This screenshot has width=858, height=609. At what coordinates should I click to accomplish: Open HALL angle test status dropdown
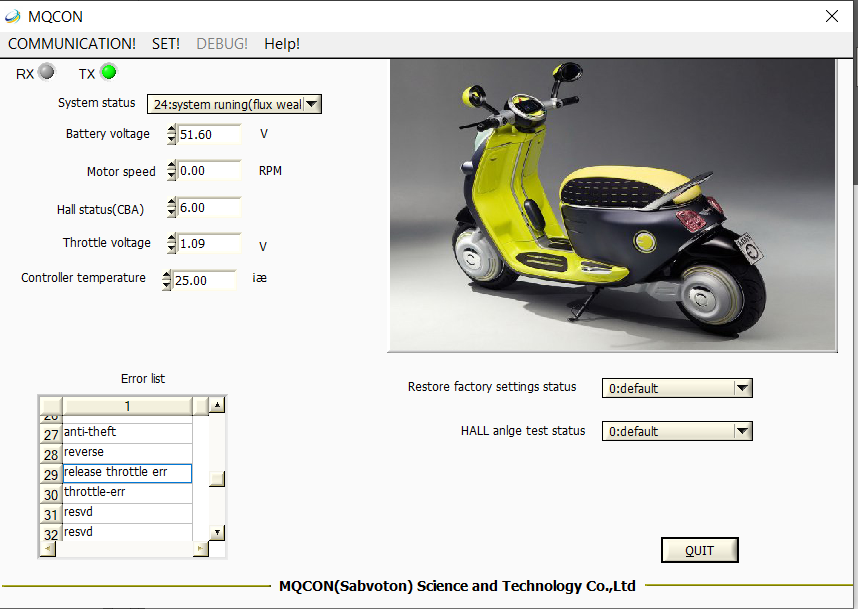[741, 431]
